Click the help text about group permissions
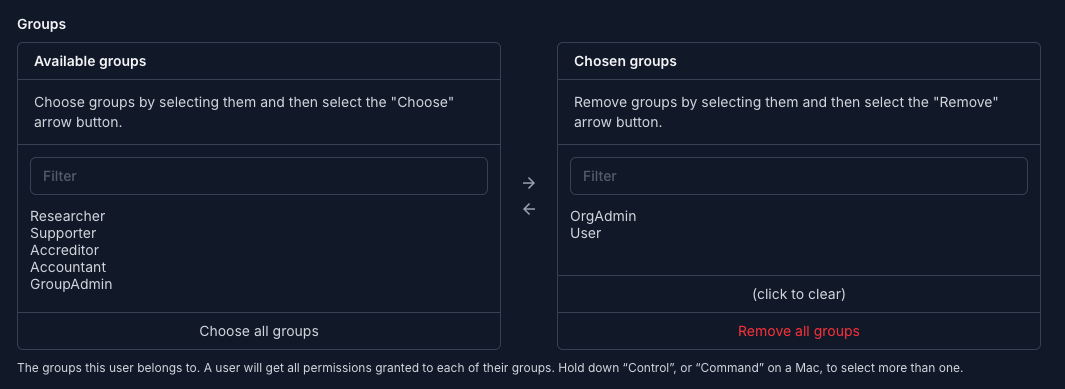 click(490, 368)
